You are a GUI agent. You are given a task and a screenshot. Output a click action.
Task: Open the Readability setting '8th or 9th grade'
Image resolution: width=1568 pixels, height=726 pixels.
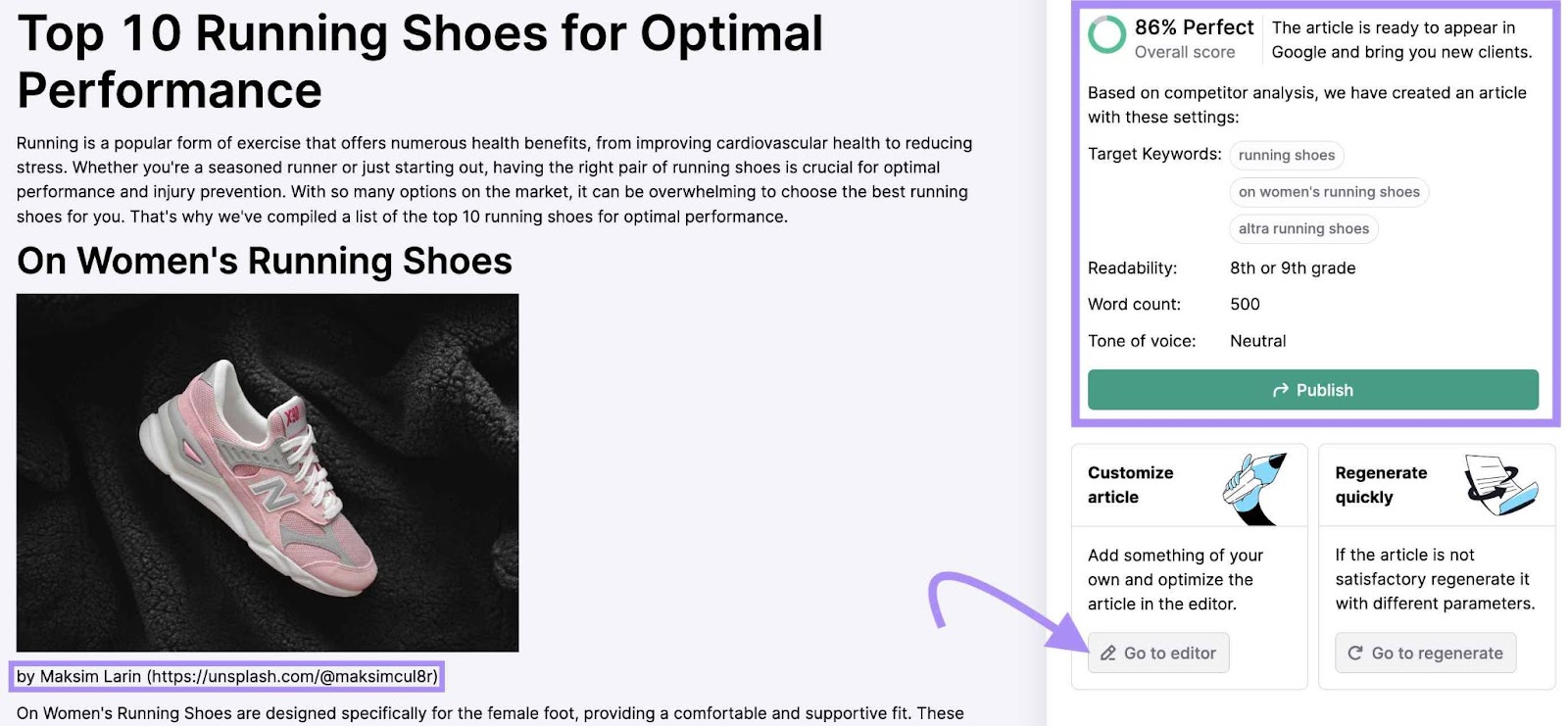[1292, 267]
